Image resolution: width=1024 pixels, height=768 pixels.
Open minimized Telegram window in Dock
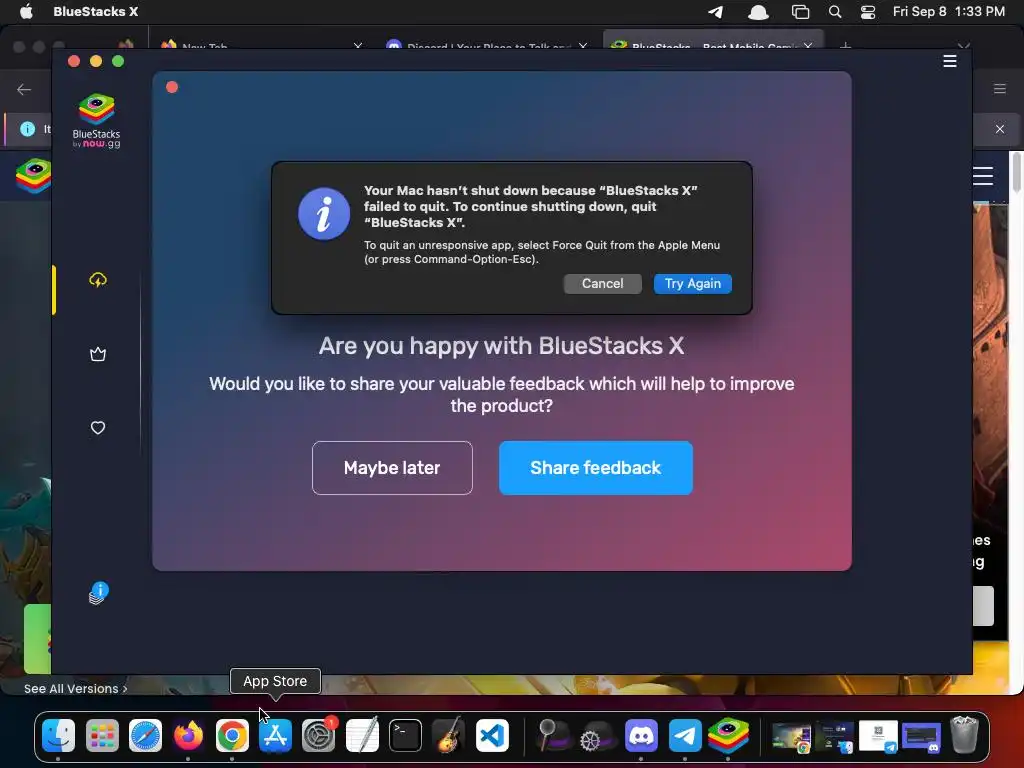(x=878, y=737)
